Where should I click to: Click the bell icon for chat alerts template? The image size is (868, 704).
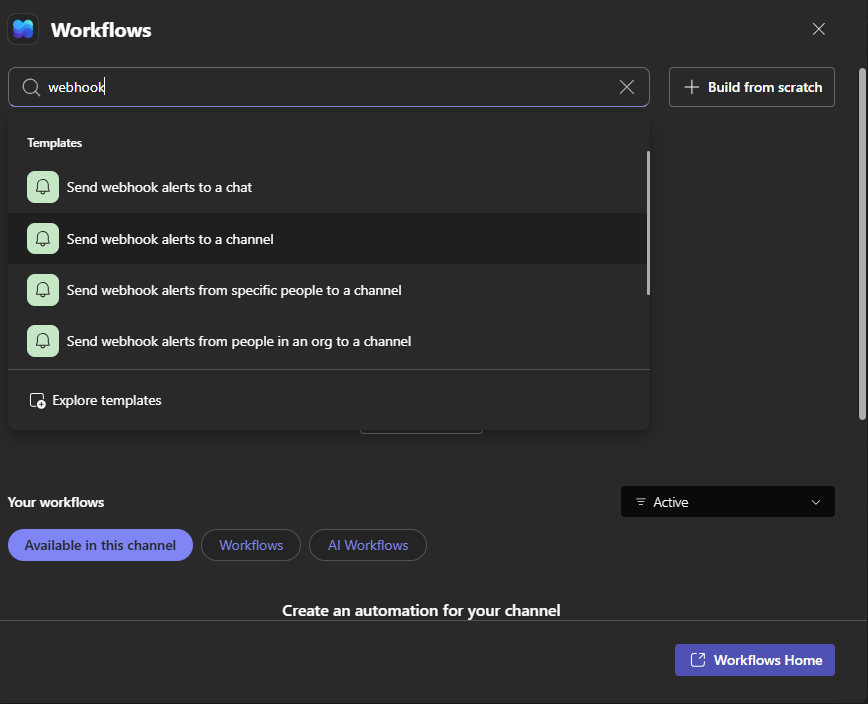point(43,187)
